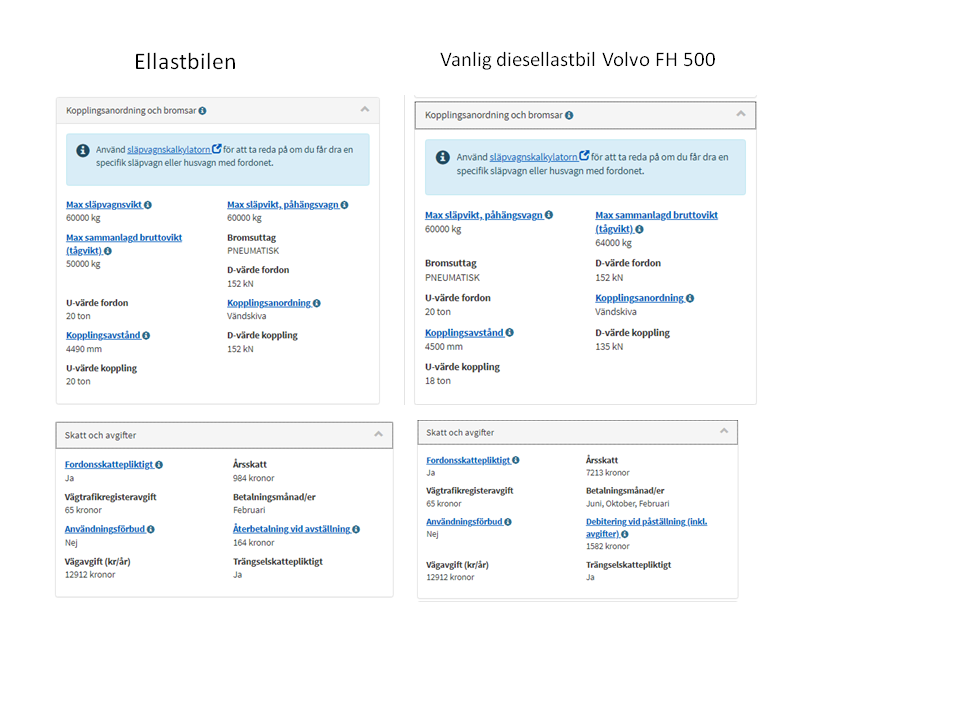Open Debitering vid påställning (inkl. avgifter) link
The image size is (960, 720).
646,528
